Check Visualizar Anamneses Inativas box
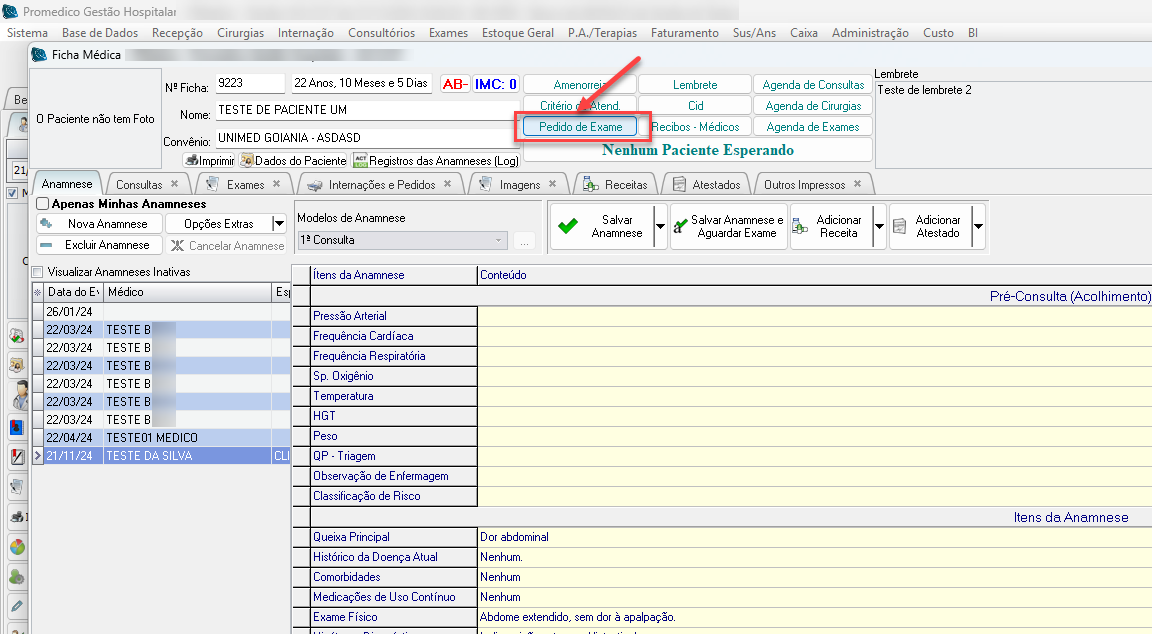1152x634 pixels. pos(38,272)
